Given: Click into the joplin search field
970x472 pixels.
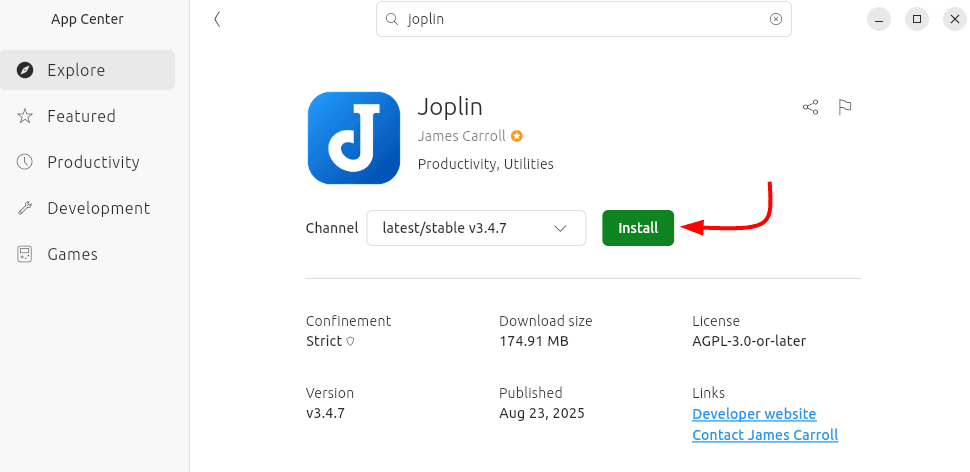Looking at the screenshot, I should pyautogui.click(x=580, y=19).
